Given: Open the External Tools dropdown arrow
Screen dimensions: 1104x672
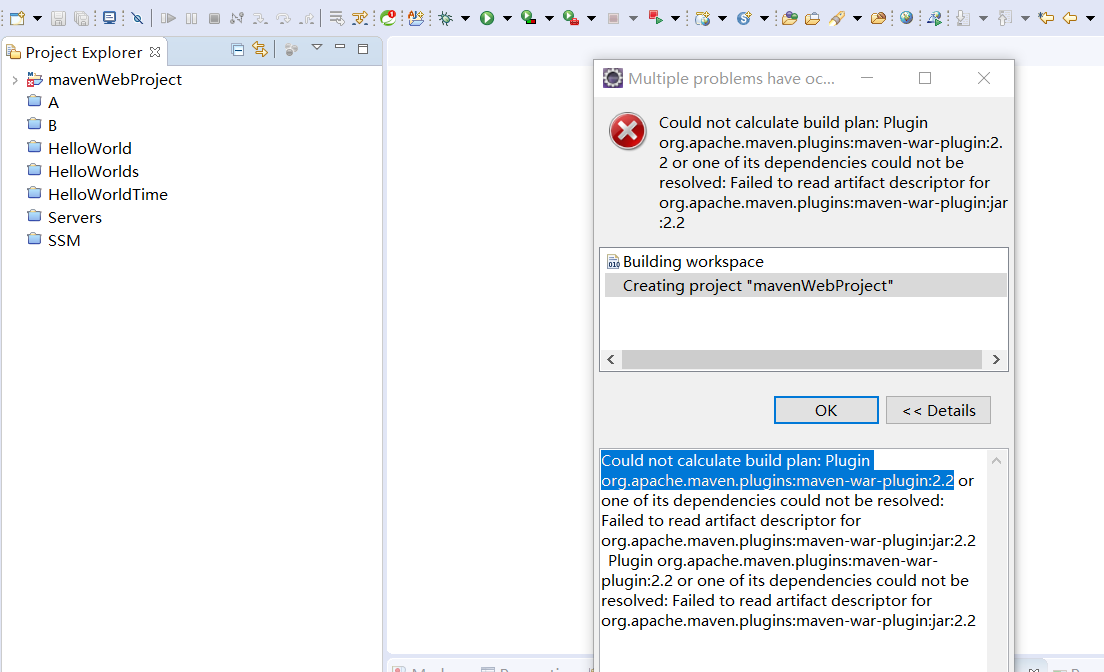Looking at the screenshot, I should click(x=591, y=19).
